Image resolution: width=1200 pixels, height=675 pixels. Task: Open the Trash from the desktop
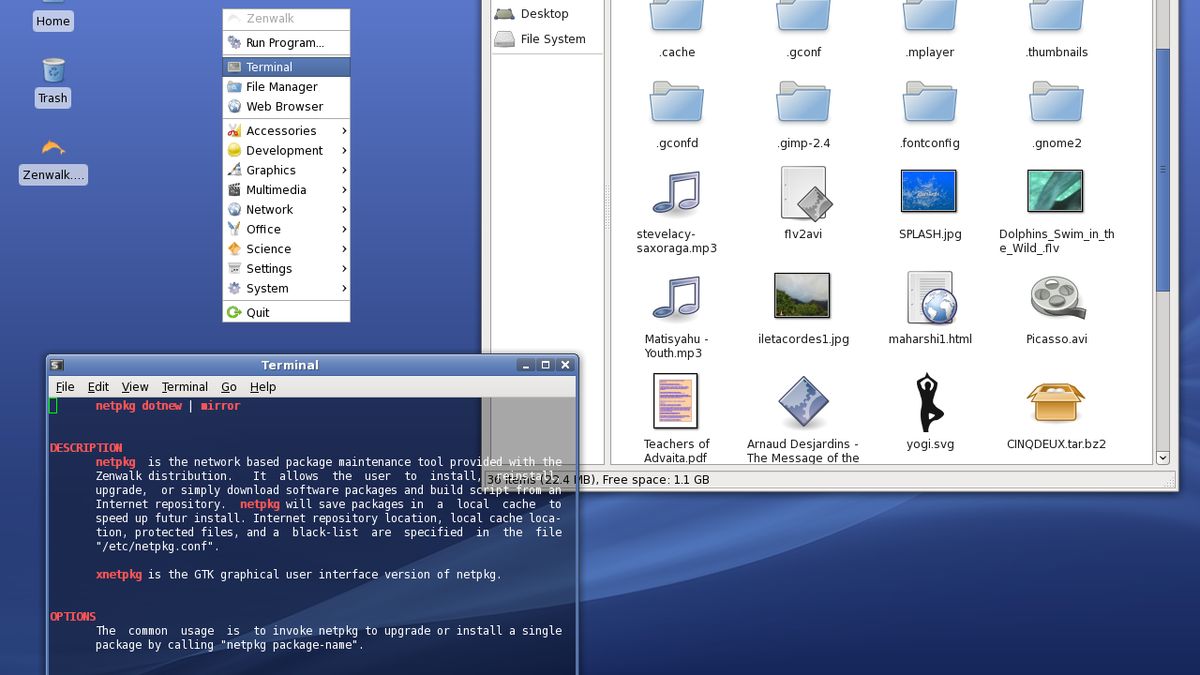[51, 71]
